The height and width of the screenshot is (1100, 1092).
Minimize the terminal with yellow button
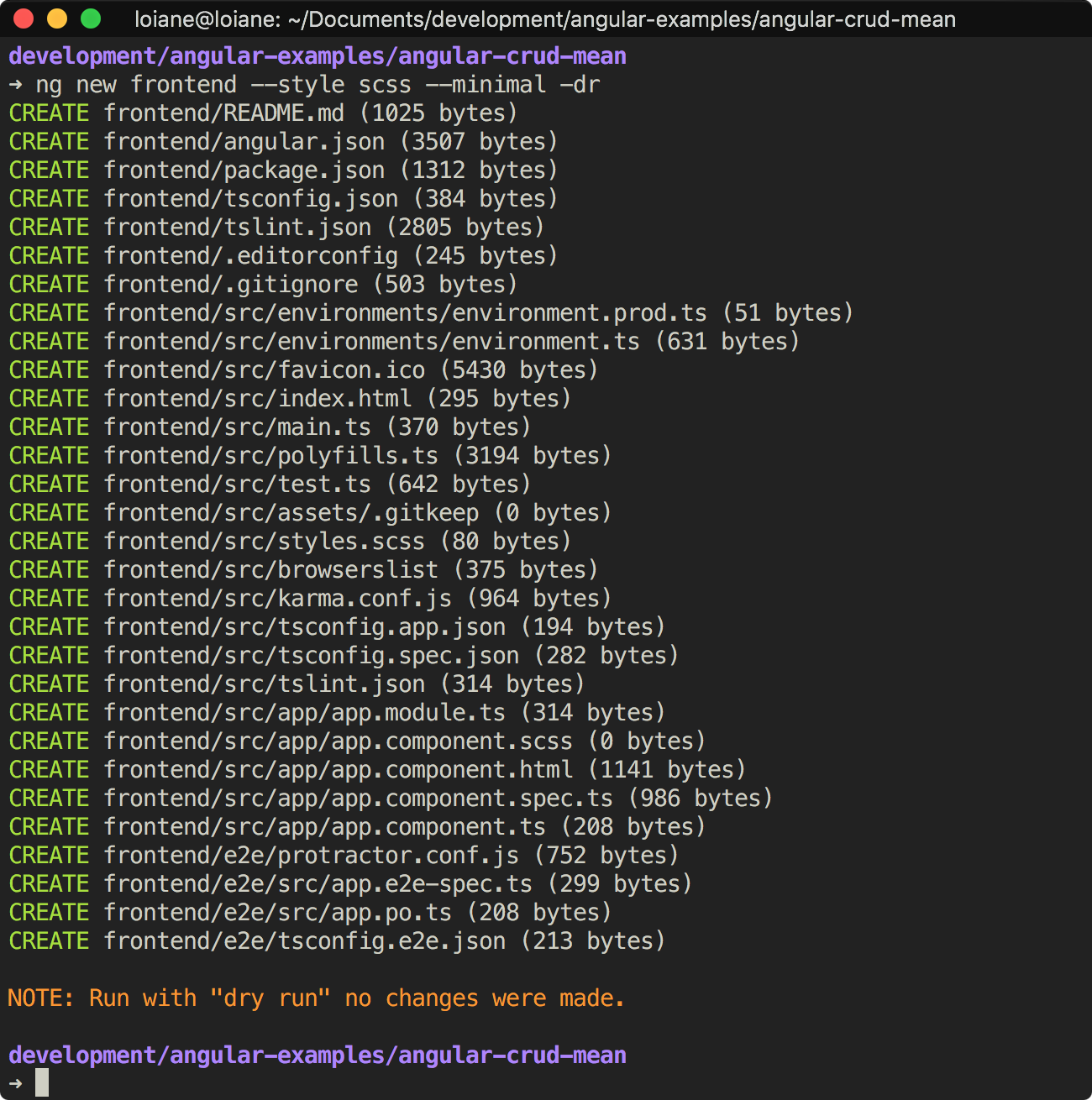click(57, 18)
